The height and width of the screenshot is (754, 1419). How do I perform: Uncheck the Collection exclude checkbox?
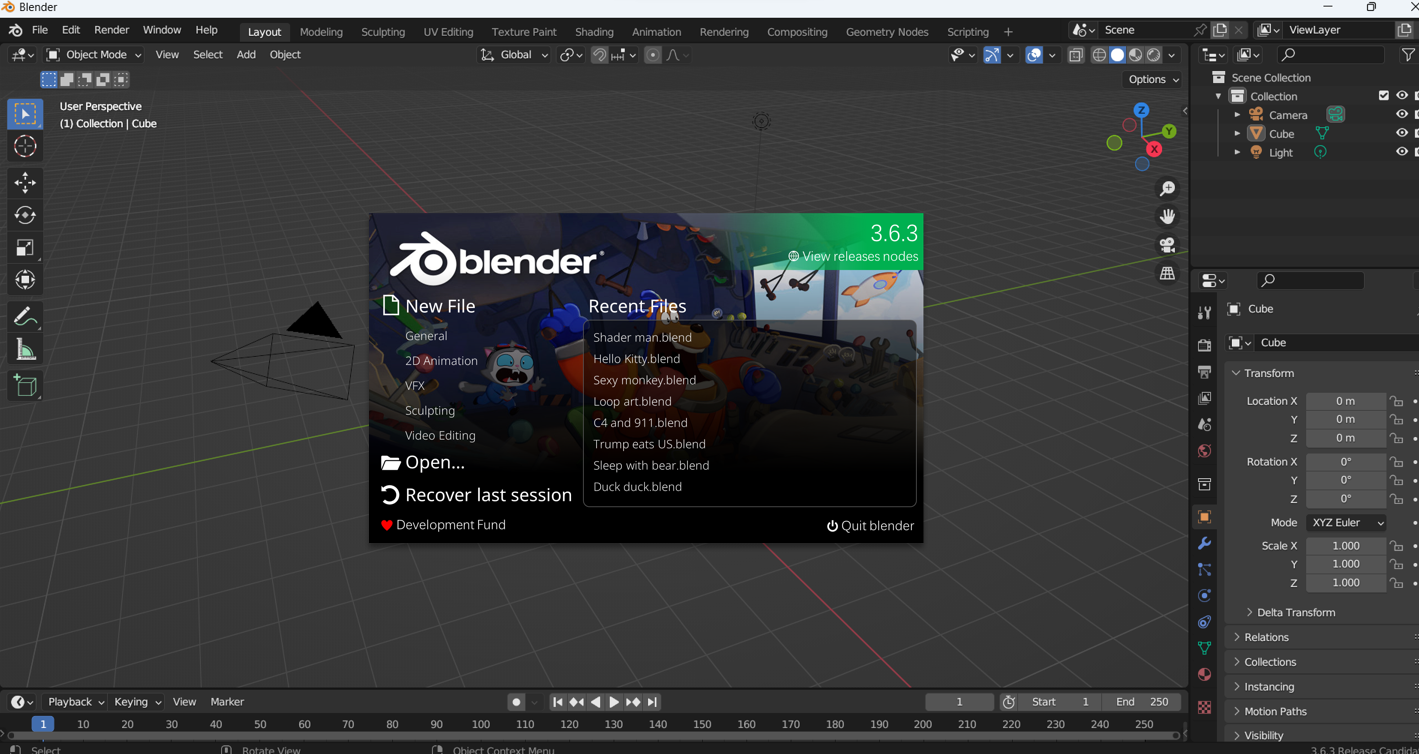point(1384,96)
